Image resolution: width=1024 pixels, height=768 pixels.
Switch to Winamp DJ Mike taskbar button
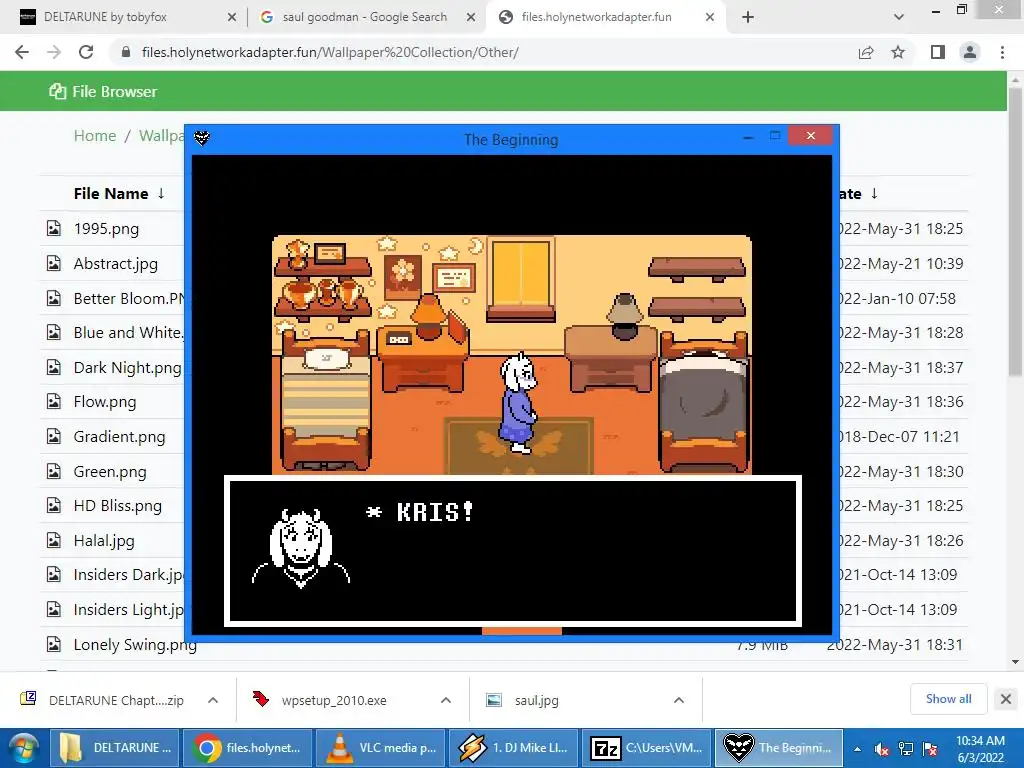coord(513,748)
